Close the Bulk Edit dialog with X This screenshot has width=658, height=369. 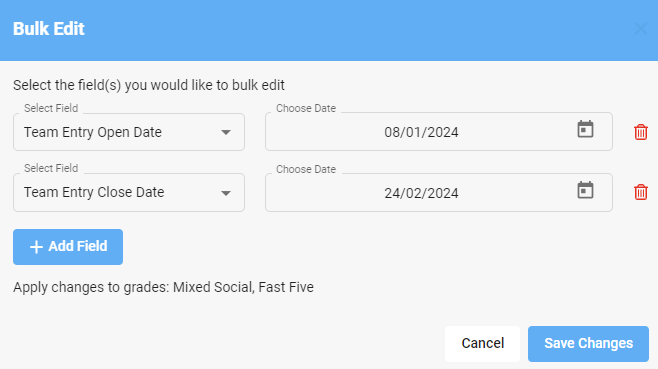click(x=641, y=29)
